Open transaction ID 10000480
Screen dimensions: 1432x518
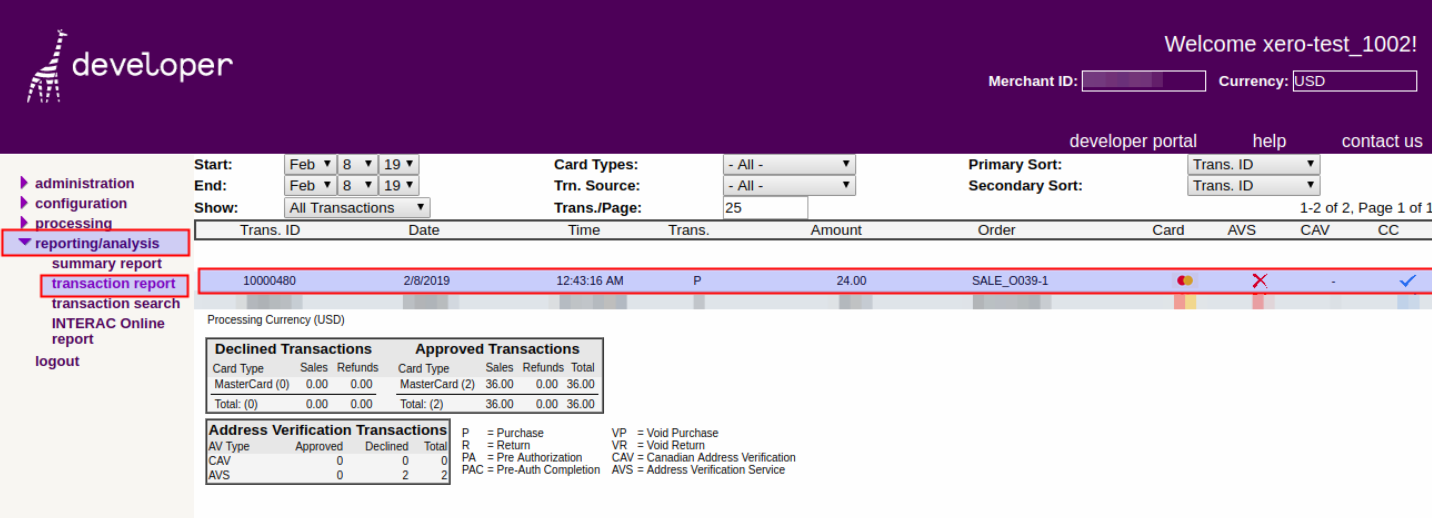pos(269,281)
